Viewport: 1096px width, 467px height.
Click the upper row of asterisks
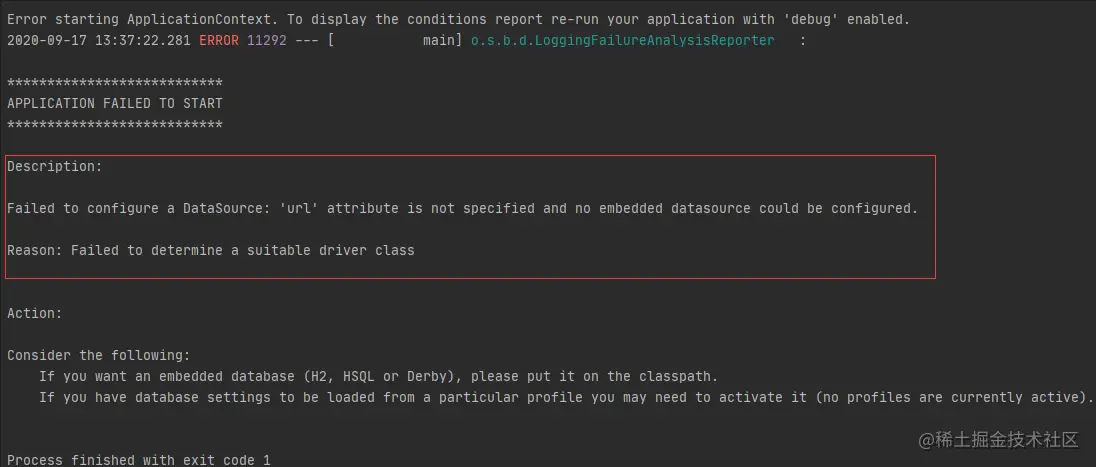pyautogui.click(x=115, y=82)
